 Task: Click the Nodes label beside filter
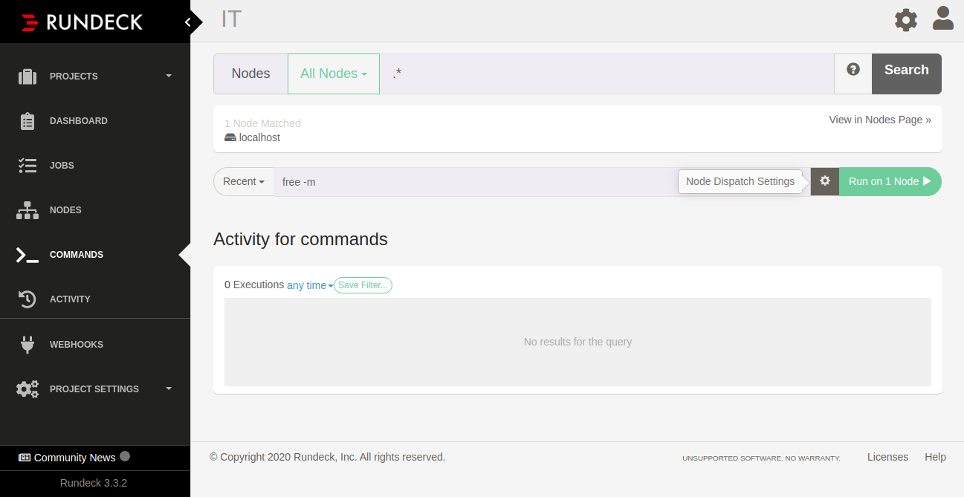[251, 74]
